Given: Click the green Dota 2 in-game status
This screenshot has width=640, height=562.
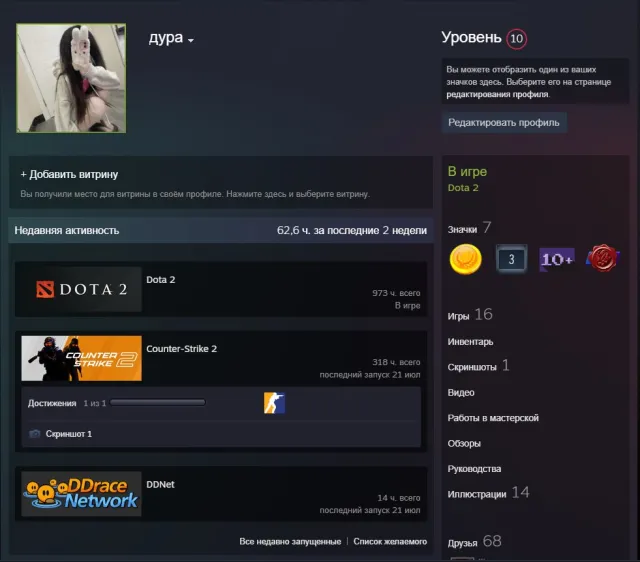Looking at the screenshot, I should (x=463, y=188).
